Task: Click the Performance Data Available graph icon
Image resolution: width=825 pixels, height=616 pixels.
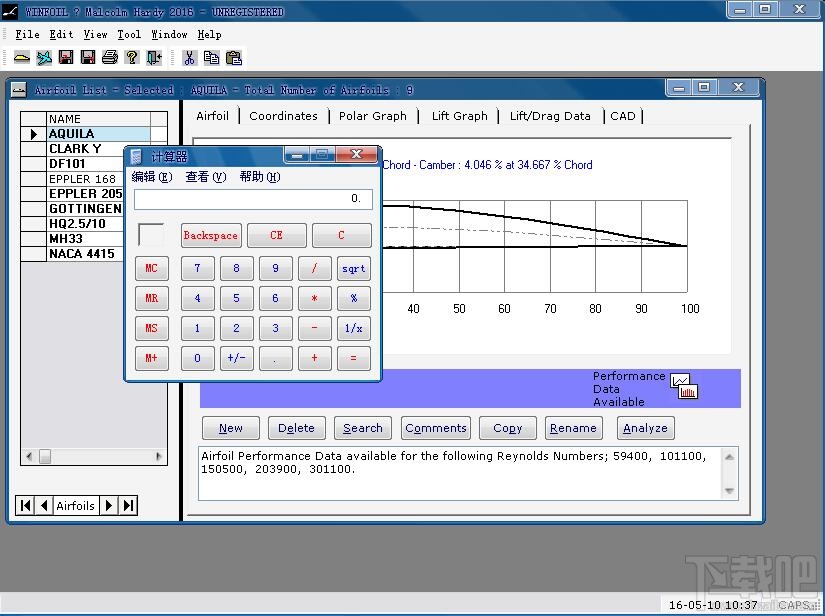Action: click(x=685, y=385)
